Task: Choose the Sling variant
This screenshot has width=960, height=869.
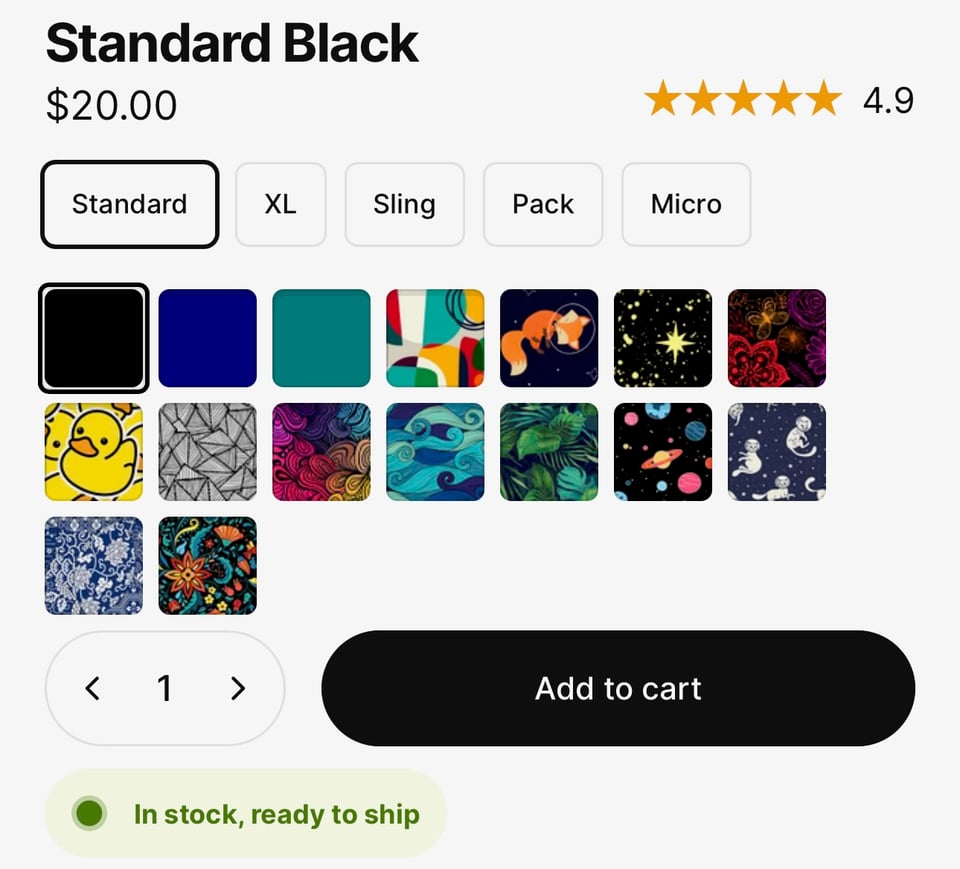Action: point(404,204)
